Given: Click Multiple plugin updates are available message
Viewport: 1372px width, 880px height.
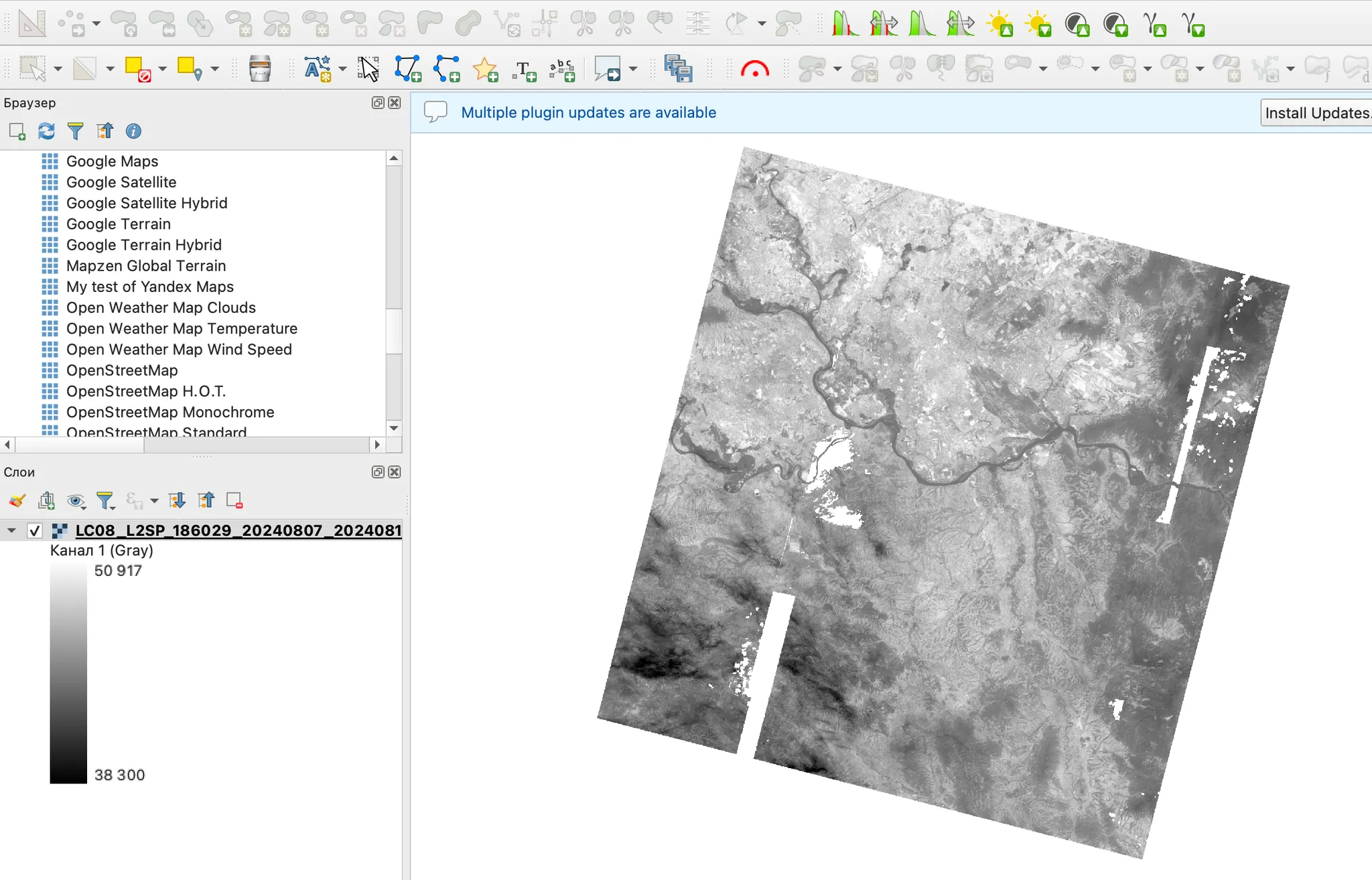Looking at the screenshot, I should click(x=588, y=113).
